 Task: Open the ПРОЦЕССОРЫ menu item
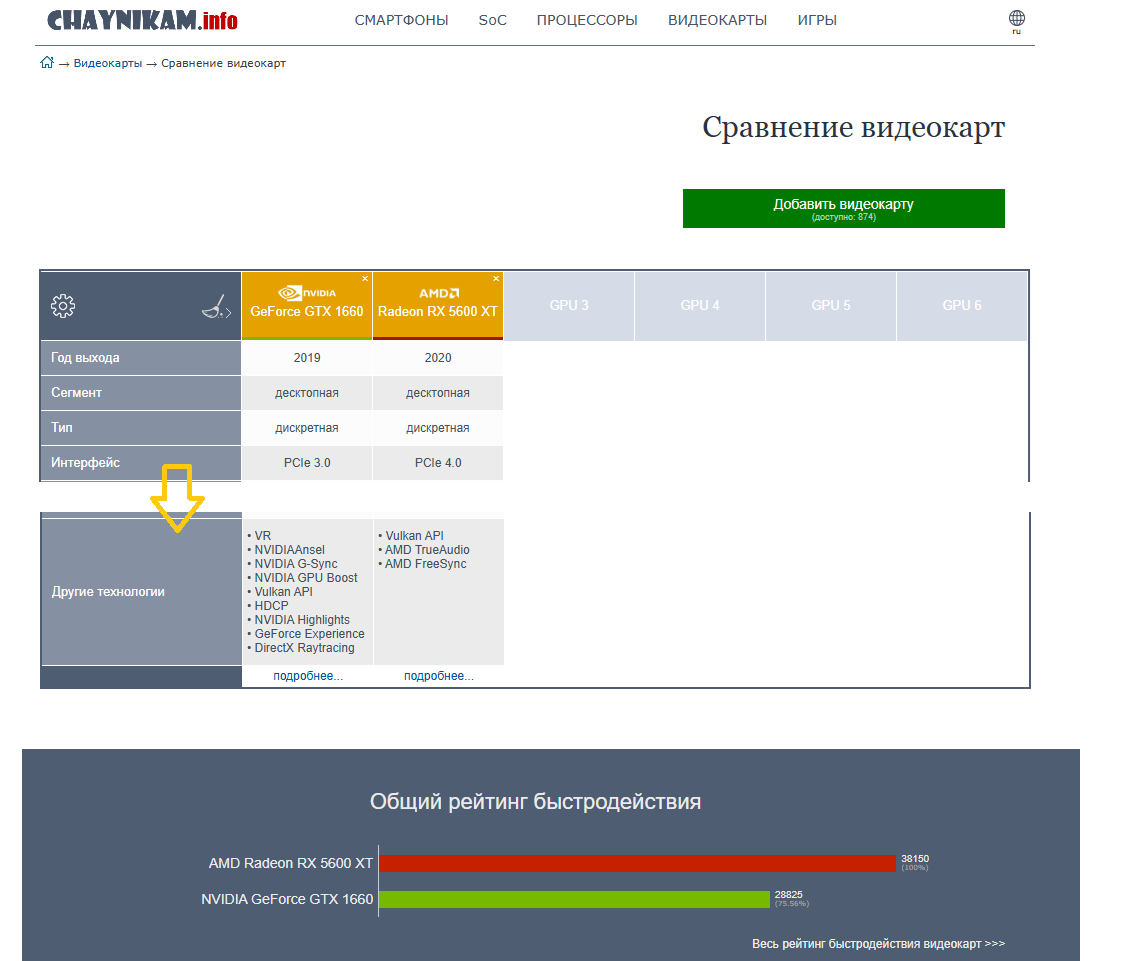(587, 20)
